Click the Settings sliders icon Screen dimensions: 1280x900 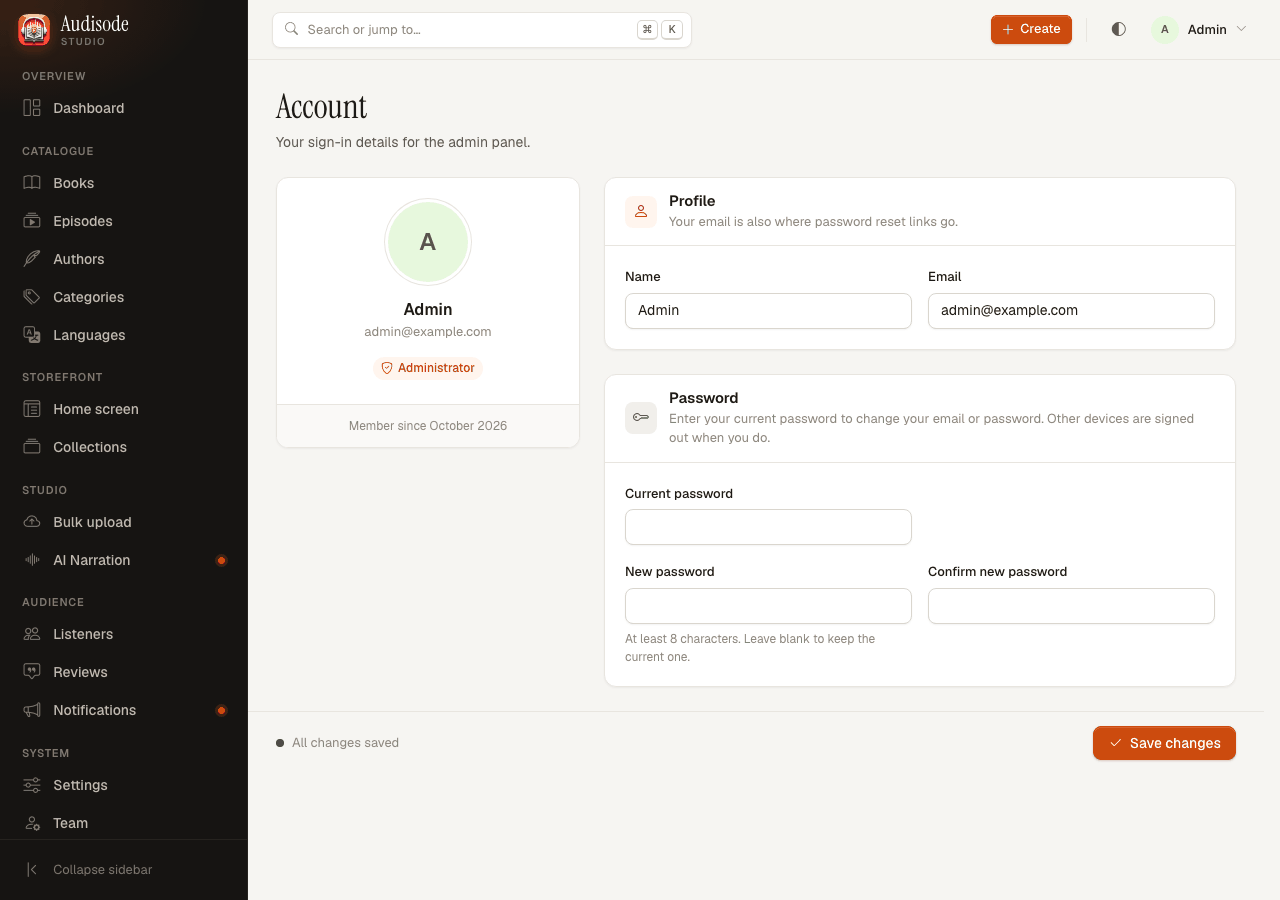32,785
